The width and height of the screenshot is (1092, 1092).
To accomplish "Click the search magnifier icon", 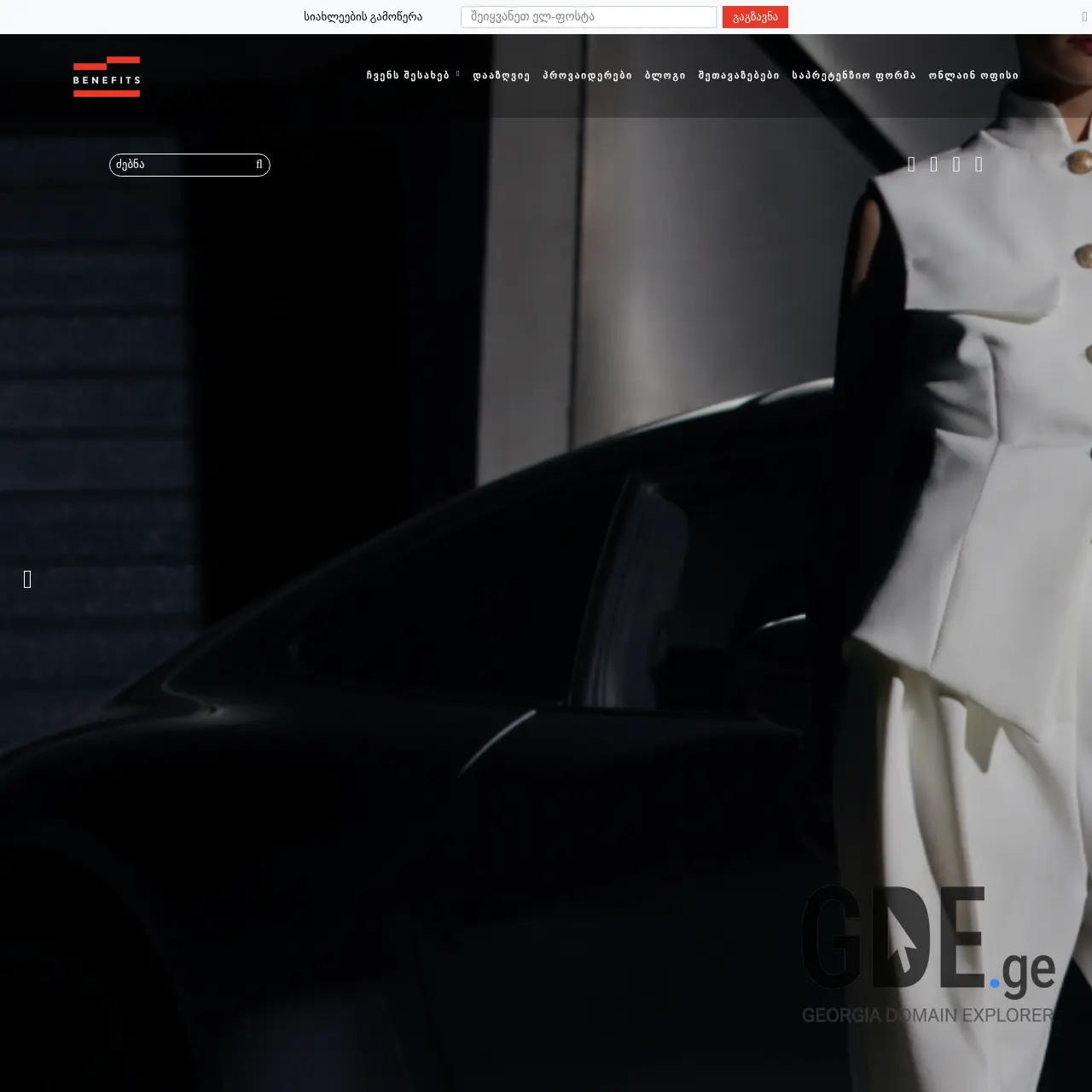I will point(258,165).
